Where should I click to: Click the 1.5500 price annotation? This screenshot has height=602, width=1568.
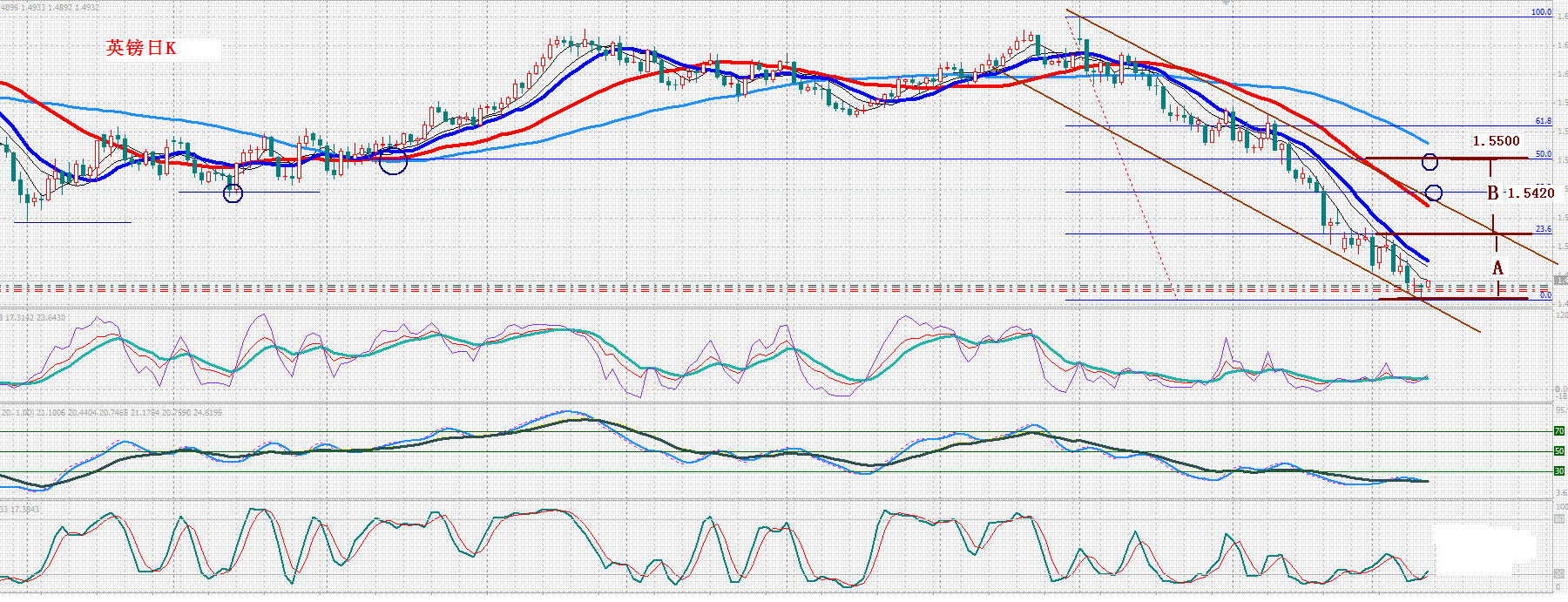coord(1496,140)
